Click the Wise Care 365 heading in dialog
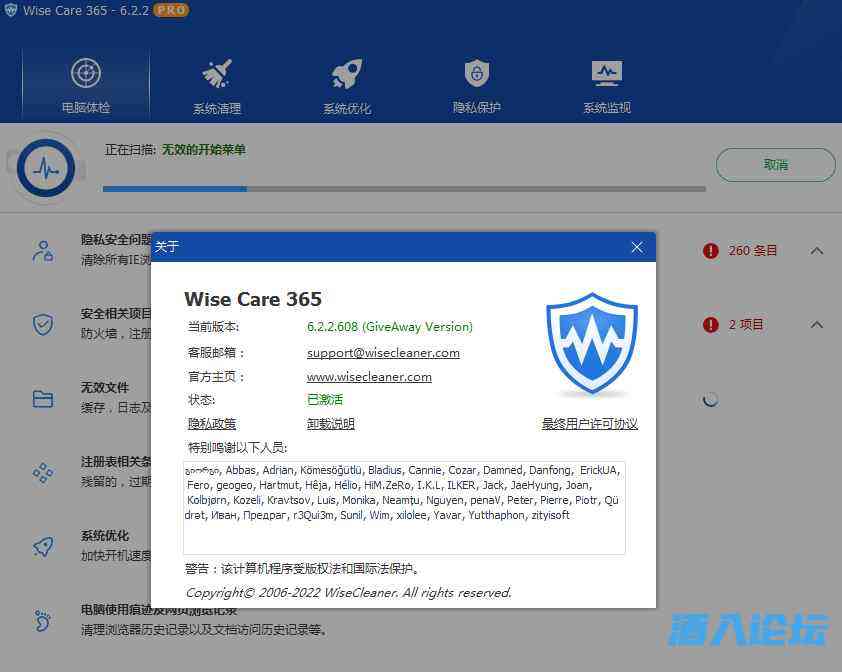842x672 pixels. tap(252, 299)
